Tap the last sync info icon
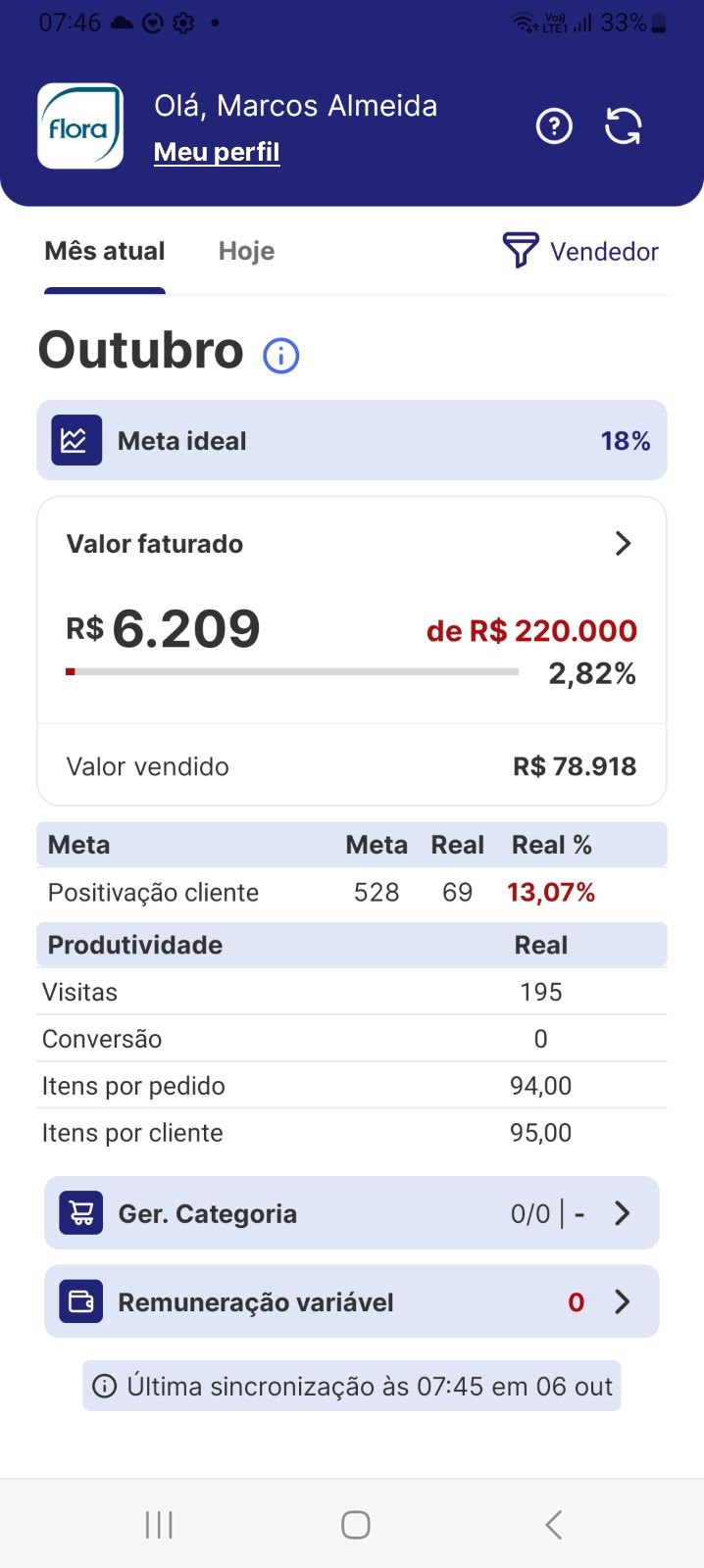The width and height of the screenshot is (704, 1568). [104, 1386]
